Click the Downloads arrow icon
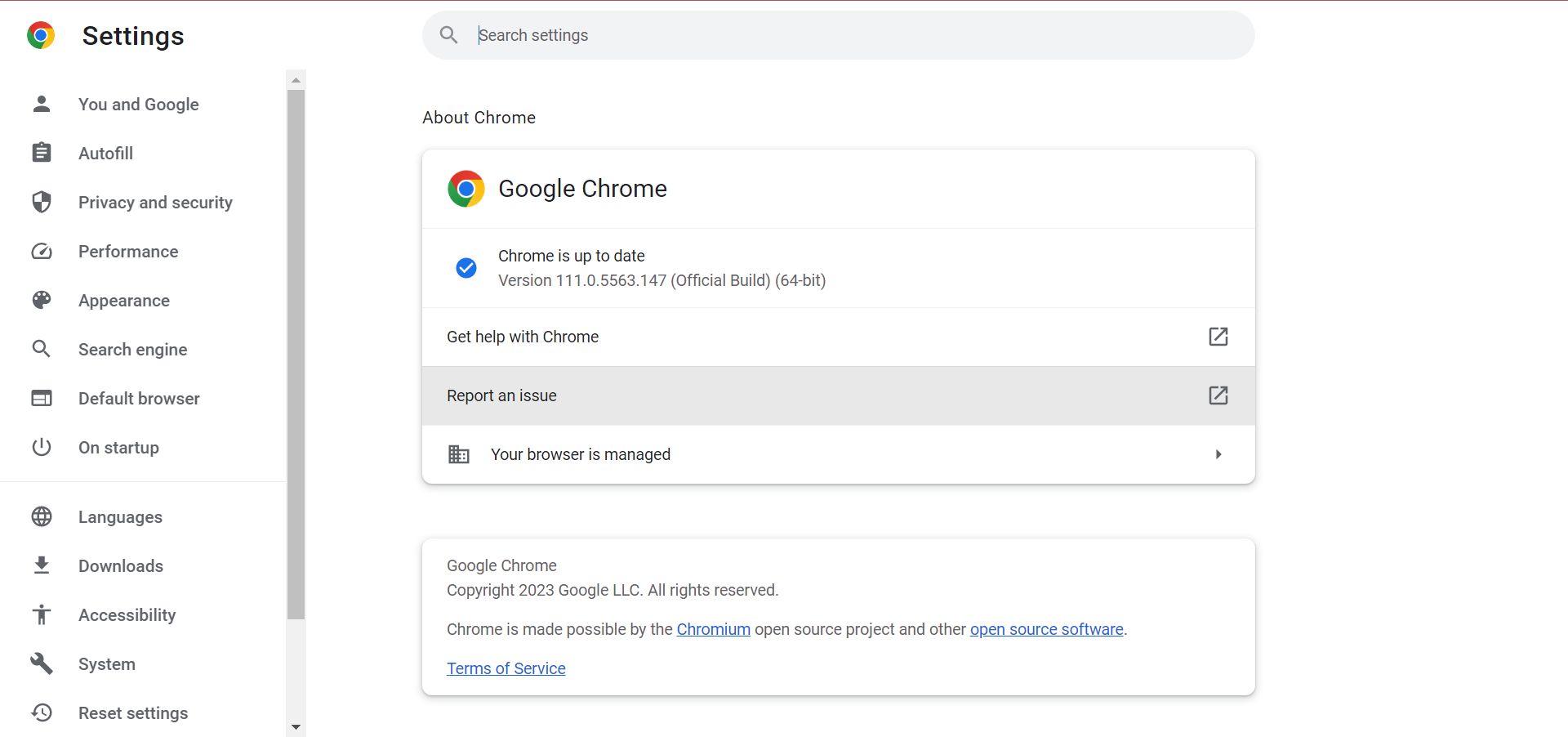This screenshot has height=737, width=1568. (x=42, y=565)
